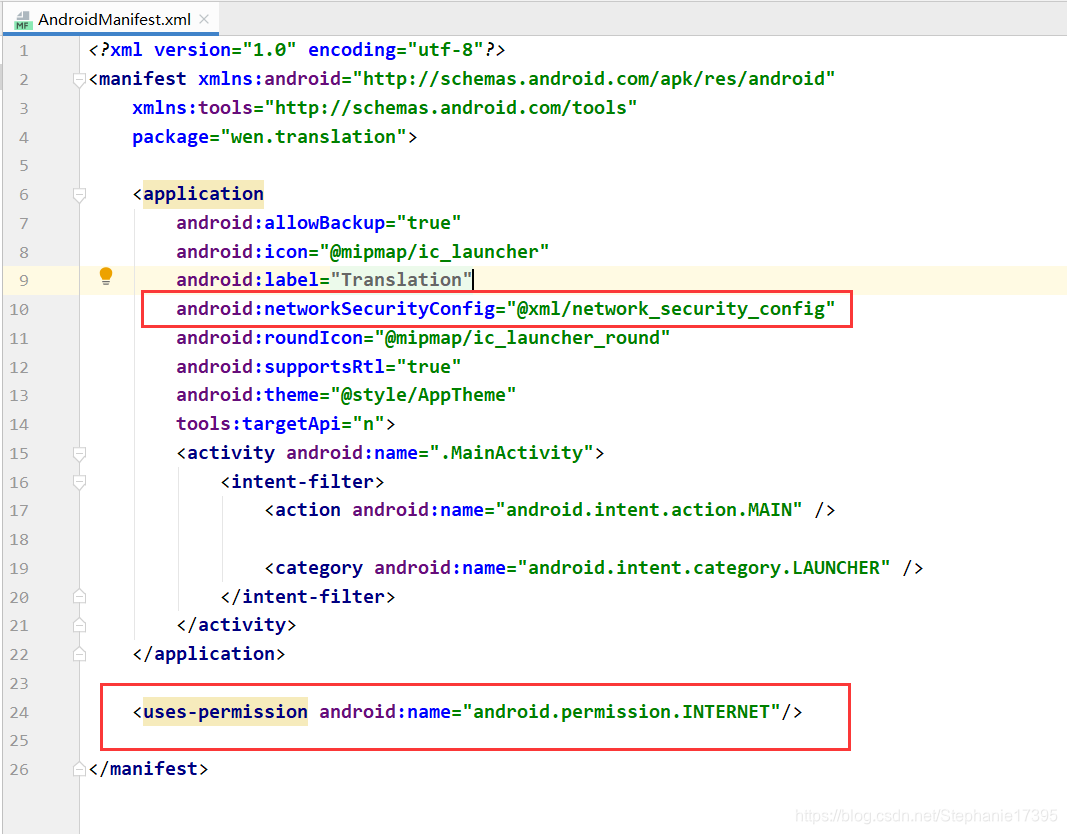Screen dimensions: 1067x834
Task: Close the AndroidManifest.xml tab
Action: pyautogui.click(x=203, y=19)
